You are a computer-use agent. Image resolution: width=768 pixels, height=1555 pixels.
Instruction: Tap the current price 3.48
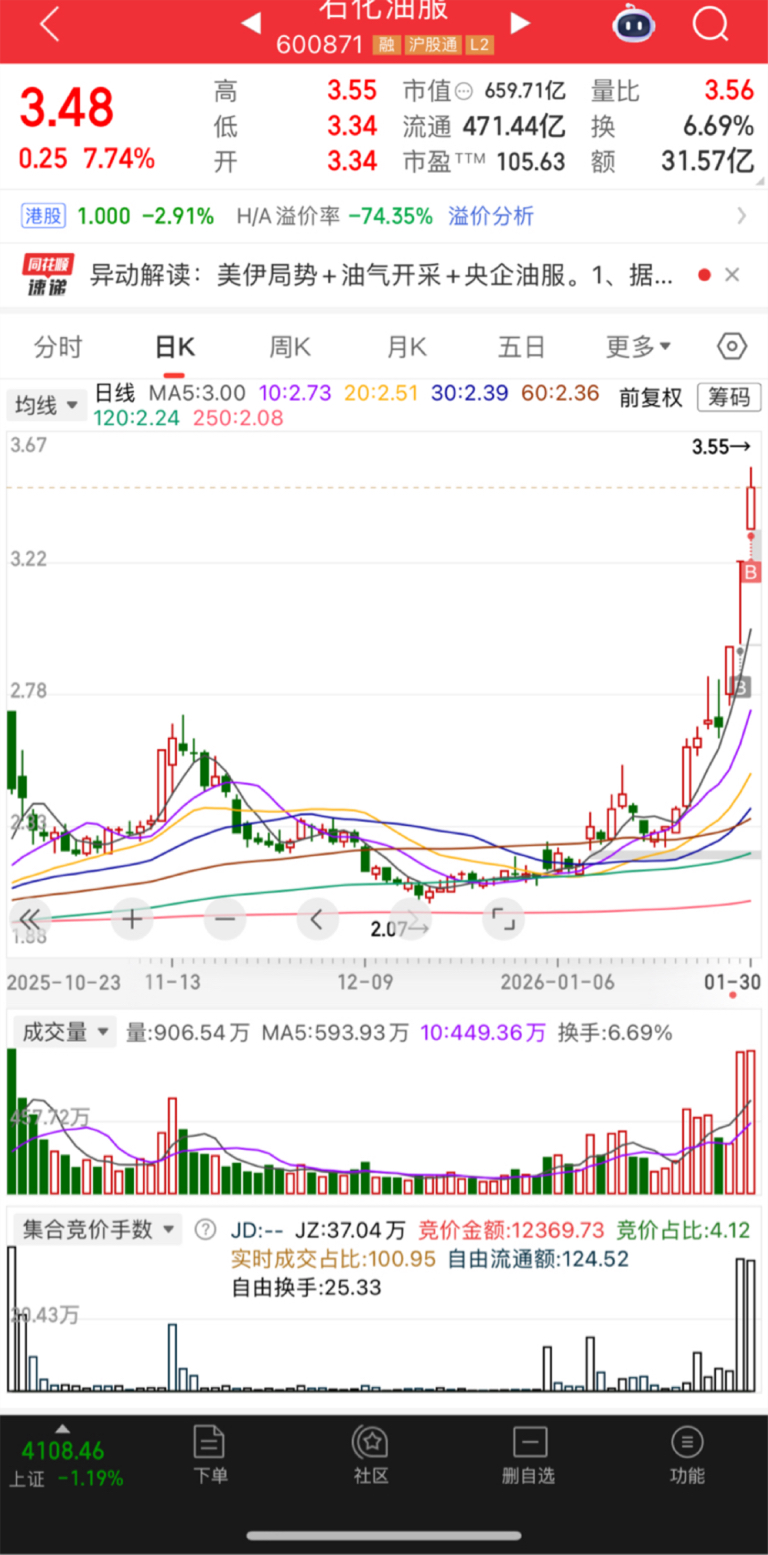[x=68, y=108]
